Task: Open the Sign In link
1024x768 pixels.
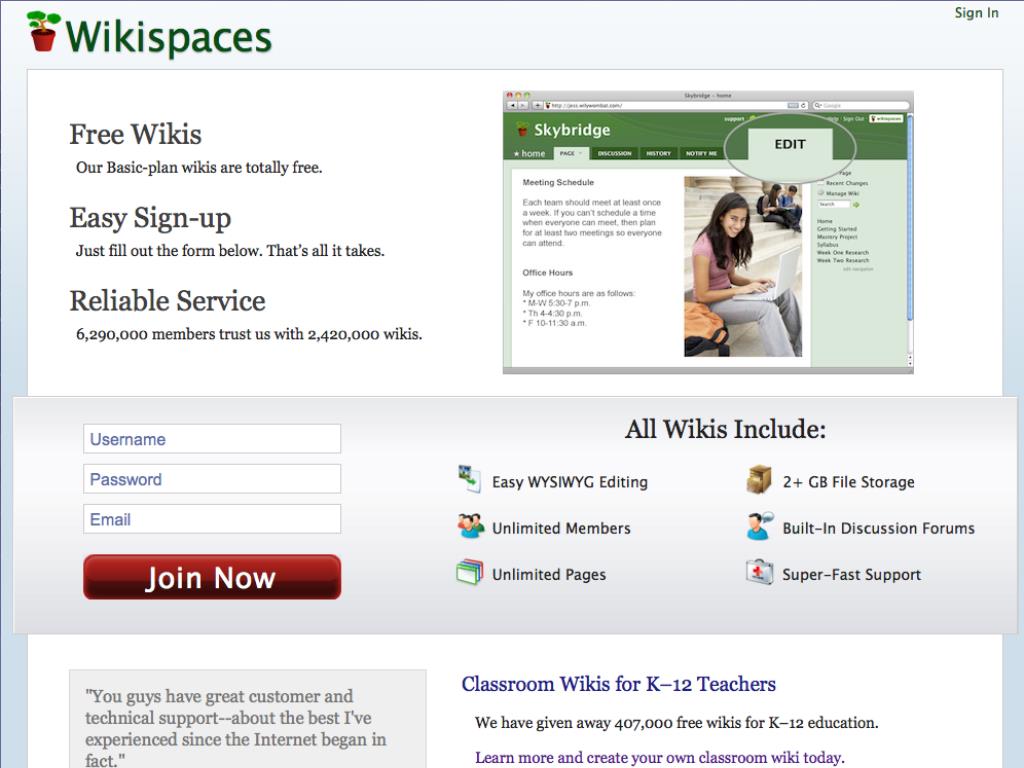Action: 976,13
